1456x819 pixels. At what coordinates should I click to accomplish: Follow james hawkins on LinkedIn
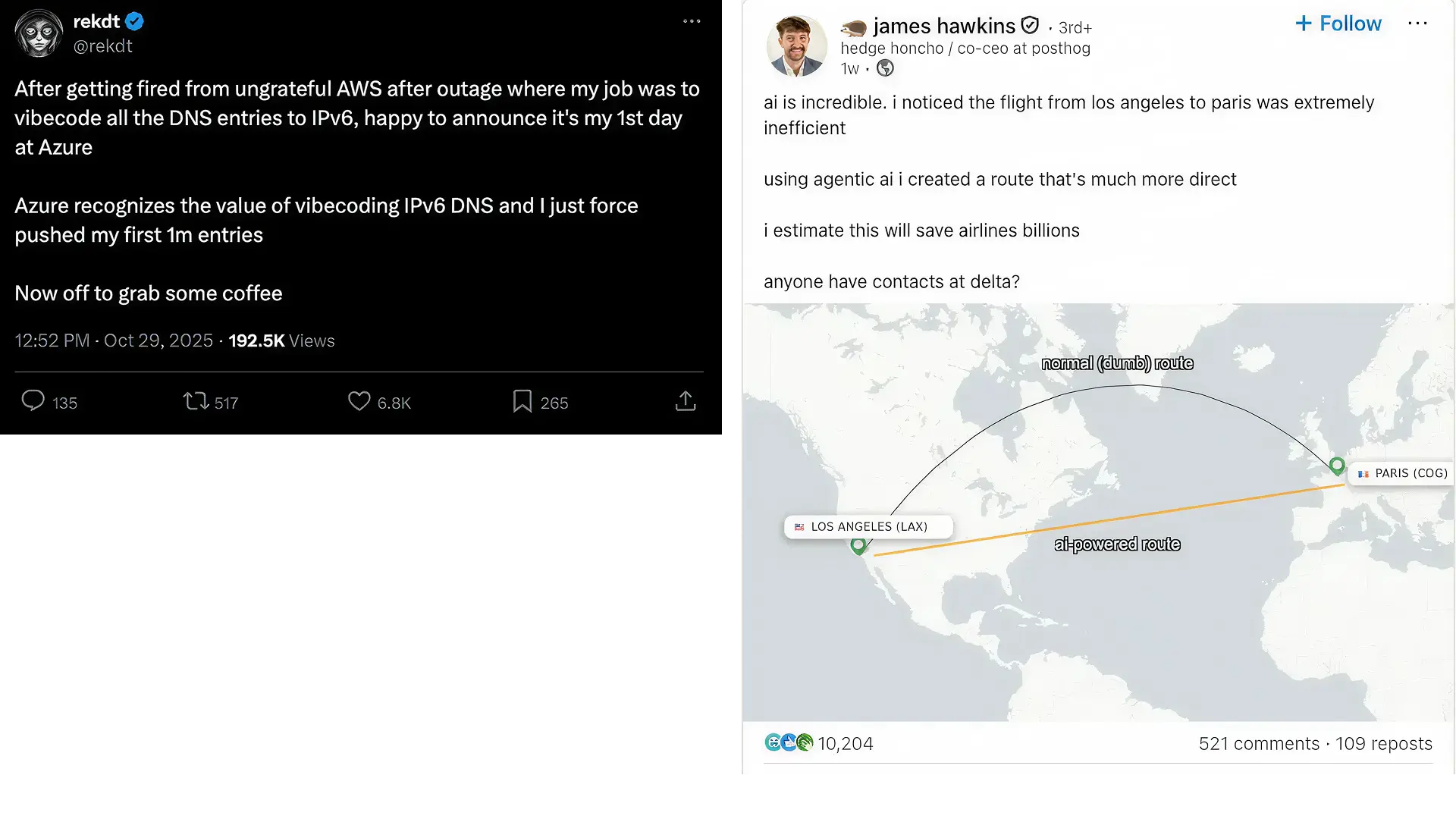pyautogui.click(x=1338, y=24)
